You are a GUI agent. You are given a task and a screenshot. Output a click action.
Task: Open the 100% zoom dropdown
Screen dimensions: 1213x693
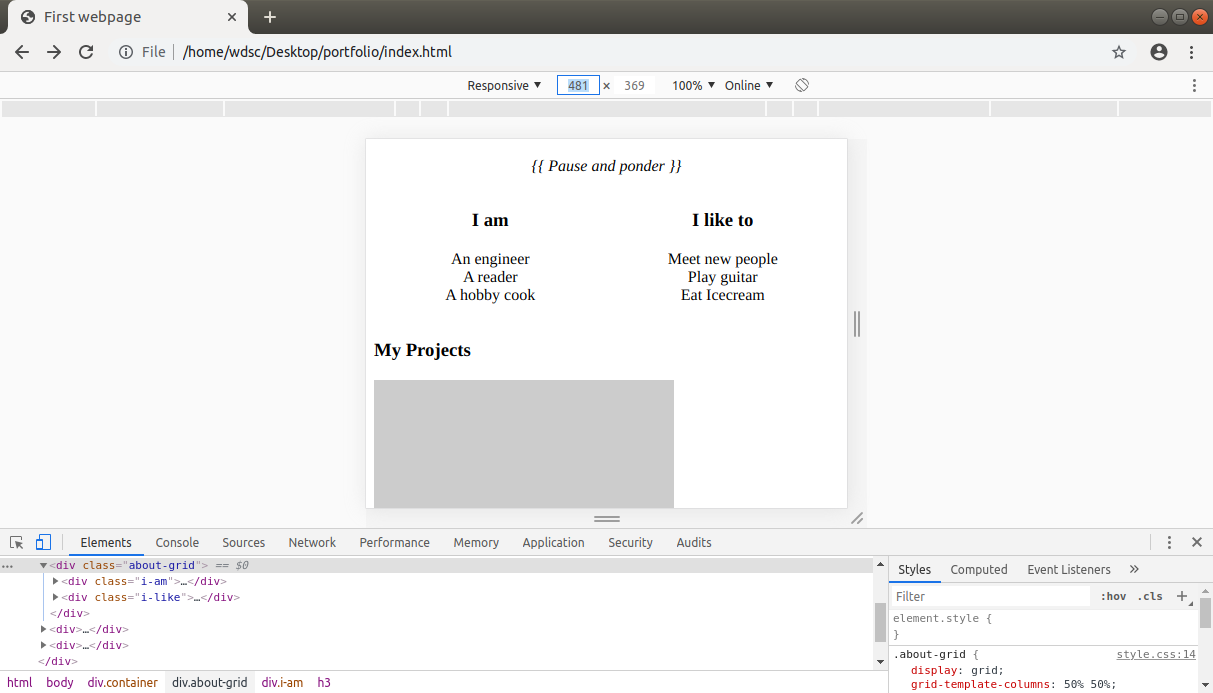tap(693, 85)
